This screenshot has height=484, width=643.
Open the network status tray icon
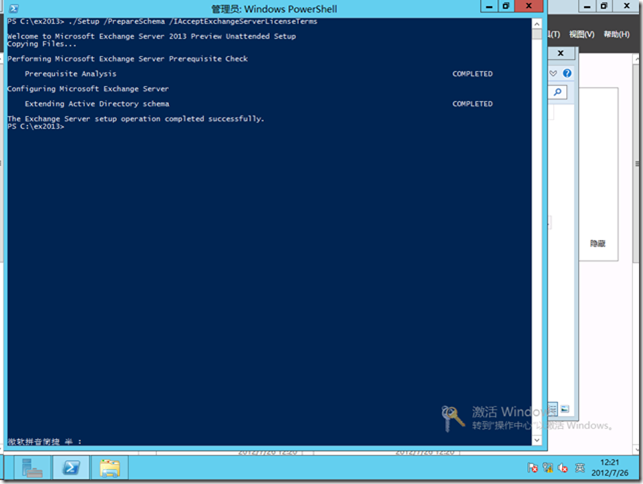click(547, 468)
